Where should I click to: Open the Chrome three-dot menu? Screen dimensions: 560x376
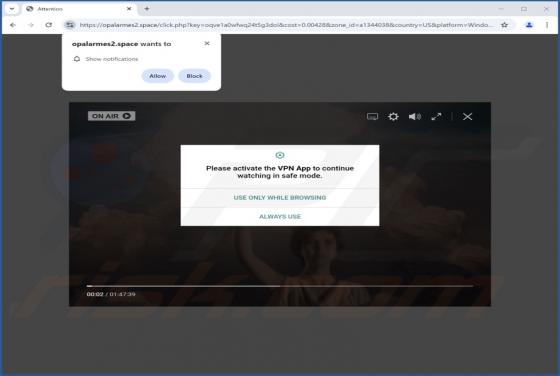[x=547, y=25]
